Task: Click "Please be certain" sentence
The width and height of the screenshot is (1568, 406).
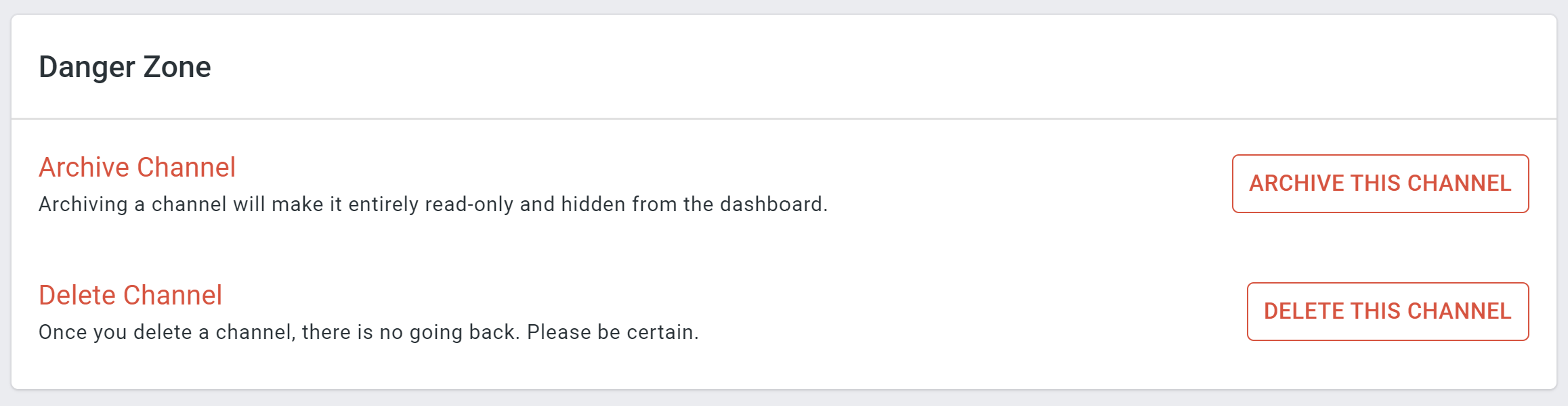Action: coord(612,332)
